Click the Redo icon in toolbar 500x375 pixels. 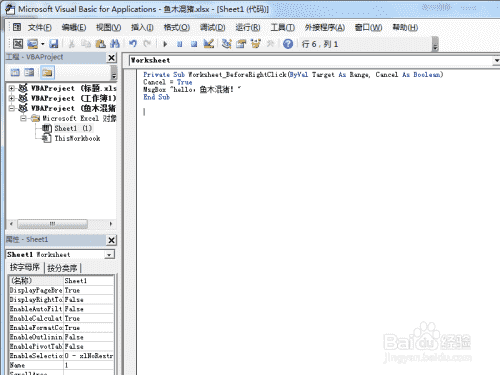[x=147, y=44]
